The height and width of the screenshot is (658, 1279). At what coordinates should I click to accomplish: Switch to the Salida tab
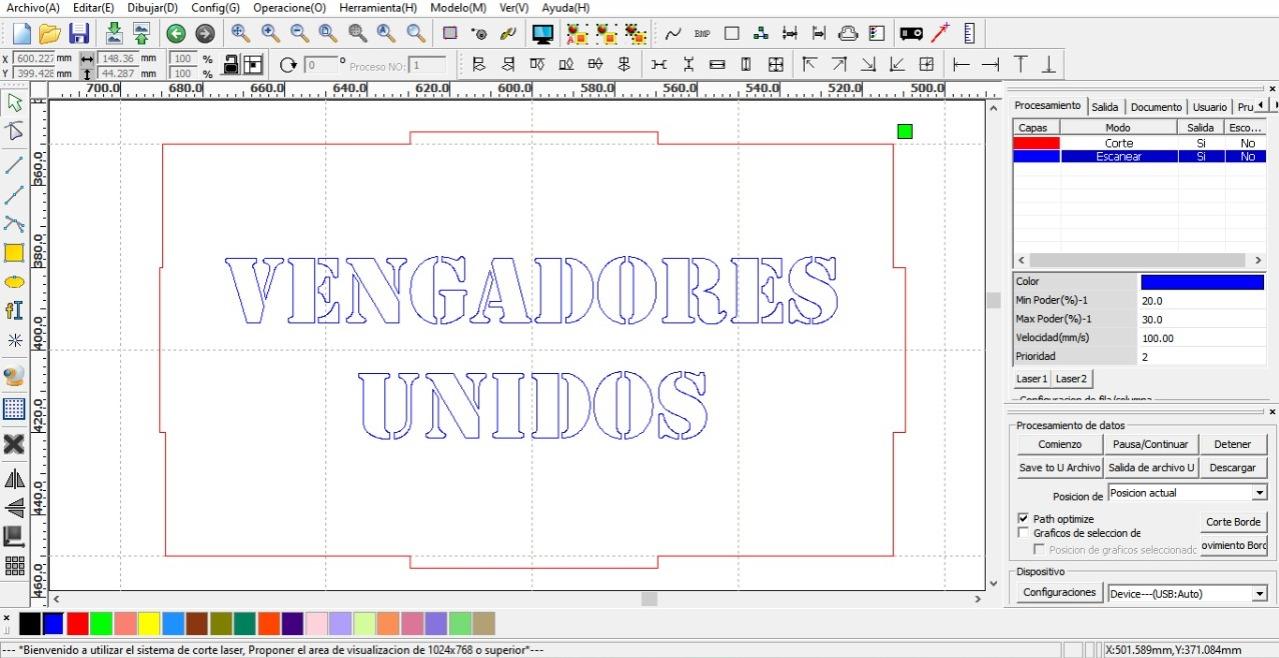(x=1105, y=106)
